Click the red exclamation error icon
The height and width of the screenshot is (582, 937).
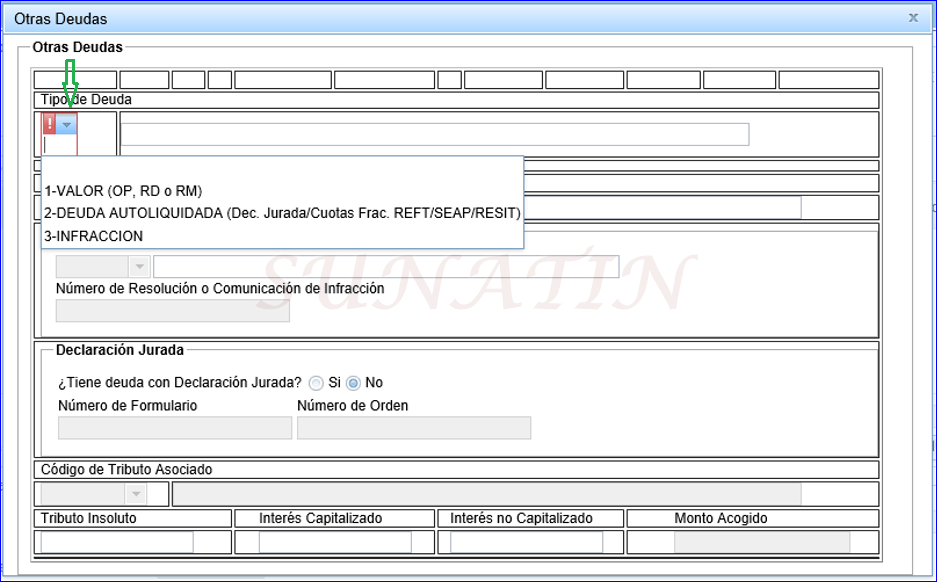[x=47, y=124]
